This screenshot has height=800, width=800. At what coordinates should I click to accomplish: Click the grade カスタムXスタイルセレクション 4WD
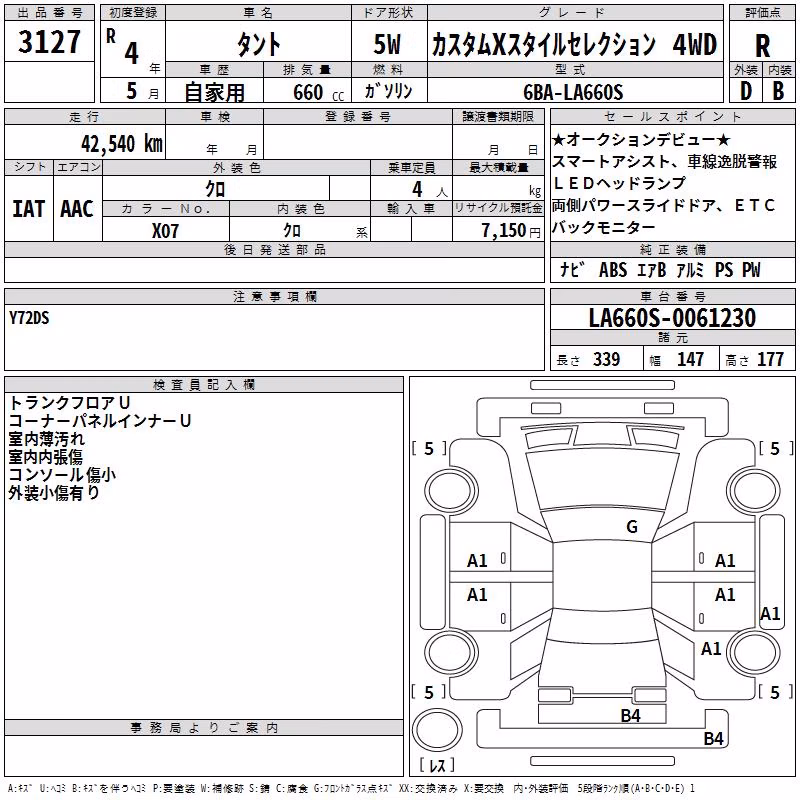tap(574, 44)
